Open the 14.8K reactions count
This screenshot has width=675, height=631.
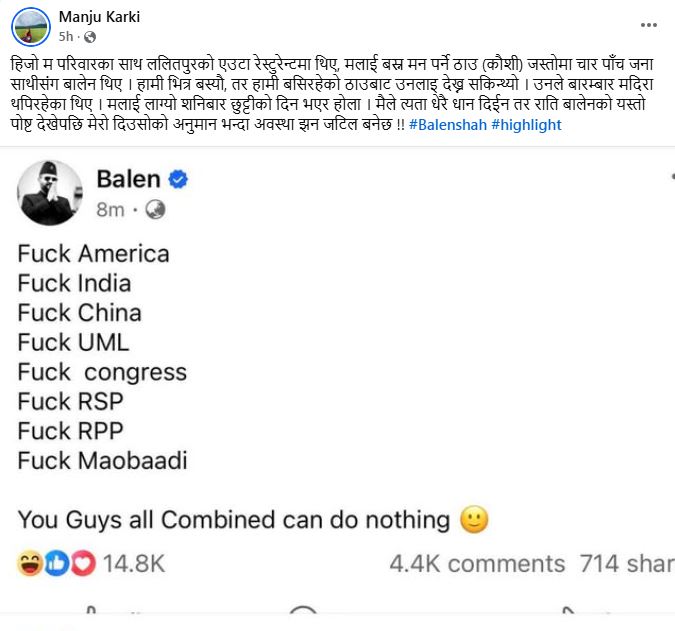tap(134, 564)
